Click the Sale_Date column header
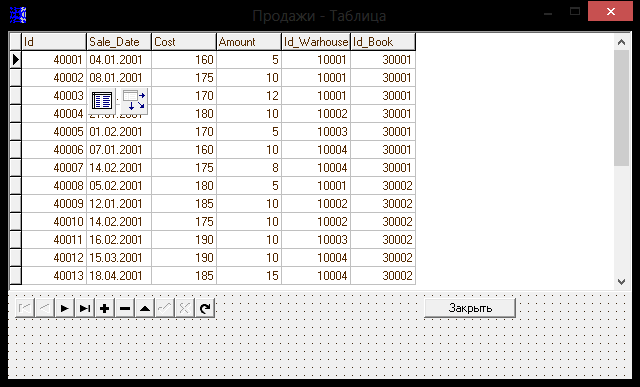The image size is (640, 387). pyautogui.click(x=119, y=42)
